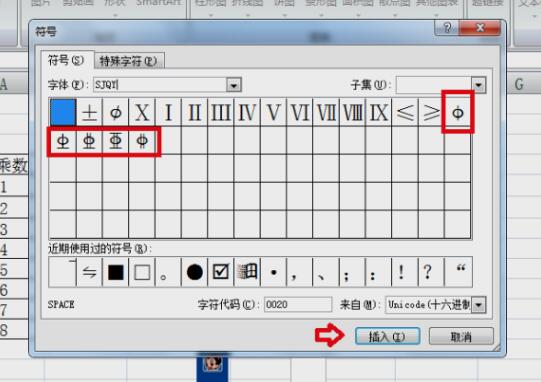Pick Roman numeral III symbol
The width and height of the screenshot is (541, 382).
tap(221, 112)
